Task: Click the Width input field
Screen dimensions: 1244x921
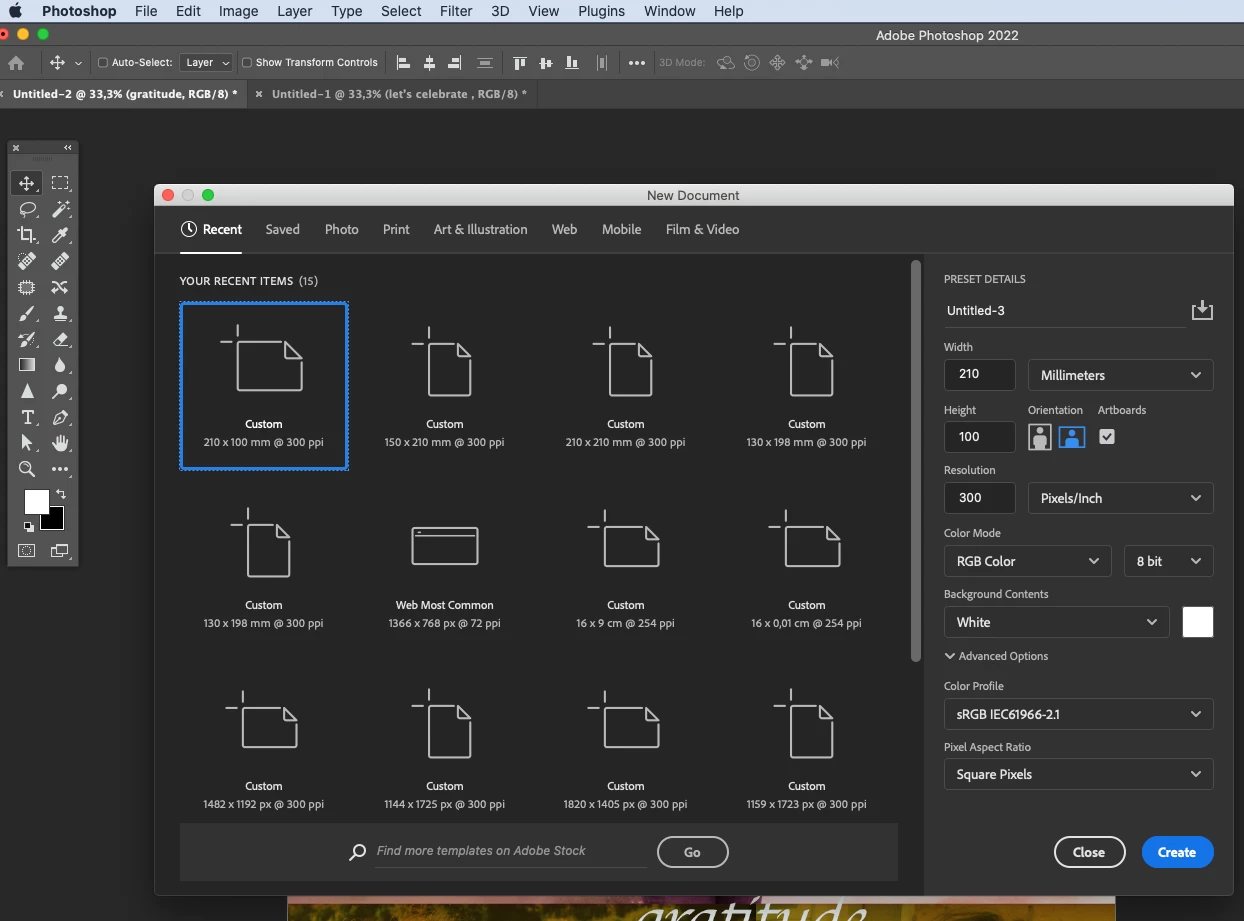Action: pyautogui.click(x=979, y=375)
